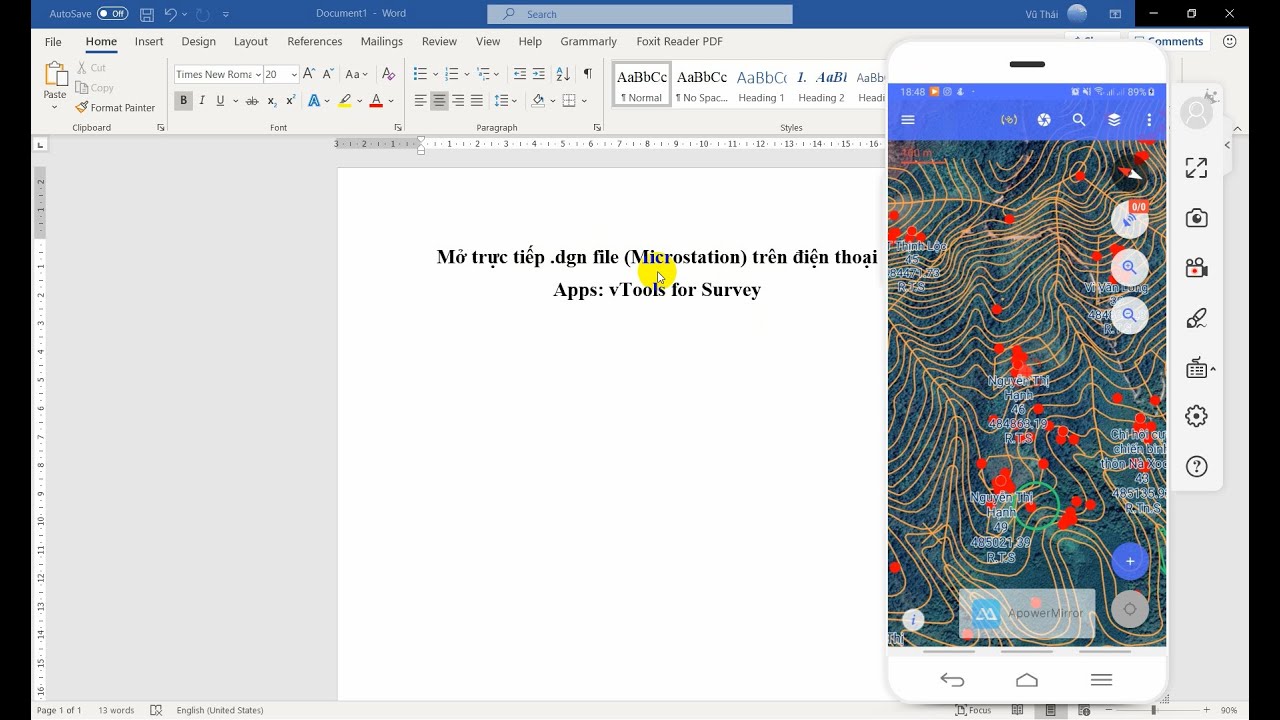This screenshot has width=1280, height=720.
Task: Take a screenshot with ApowerMirror camera icon
Action: tap(1196, 217)
